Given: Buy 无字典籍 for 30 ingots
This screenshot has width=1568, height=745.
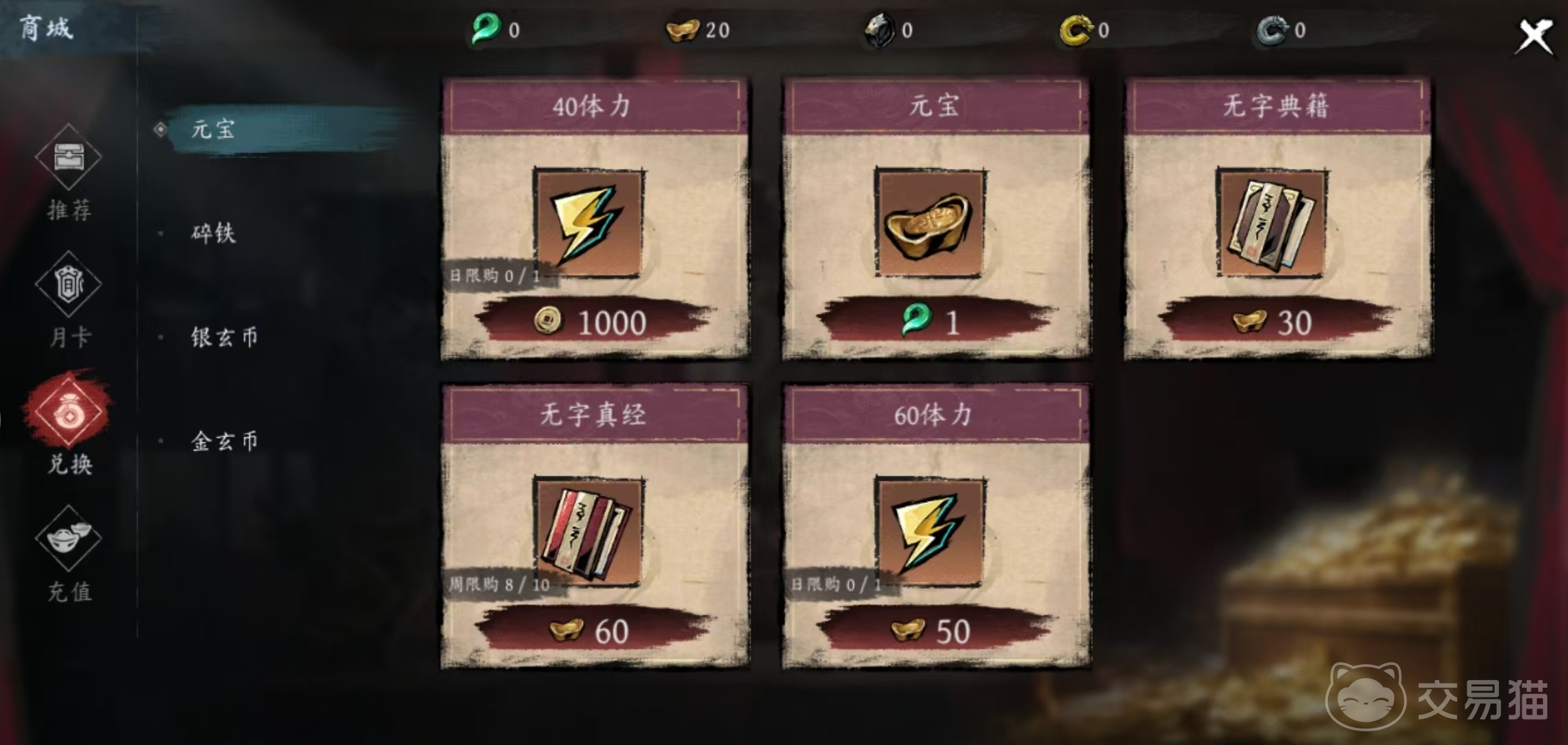Looking at the screenshot, I should tap(1278, 322).
